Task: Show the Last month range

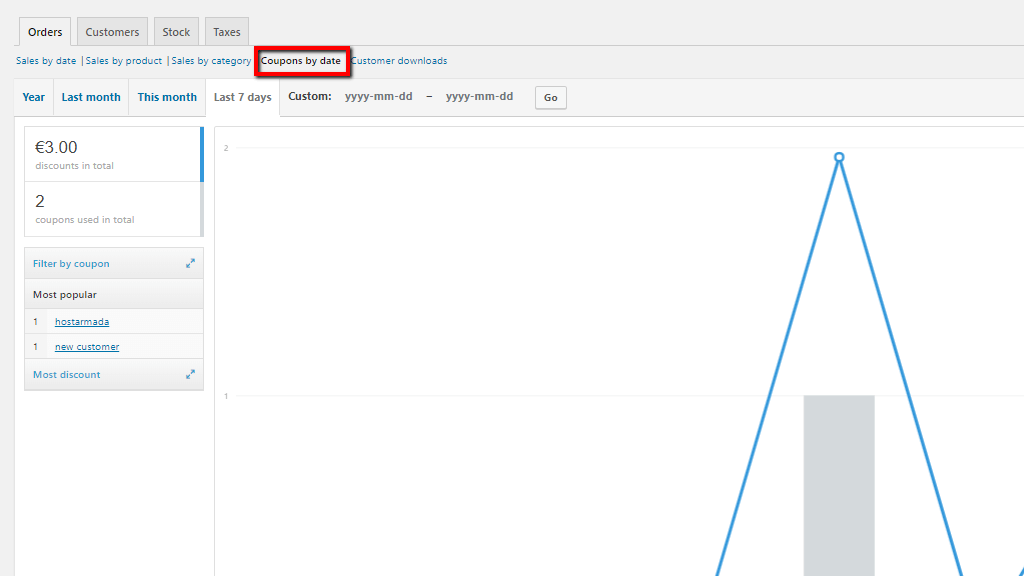Action: 91,97
